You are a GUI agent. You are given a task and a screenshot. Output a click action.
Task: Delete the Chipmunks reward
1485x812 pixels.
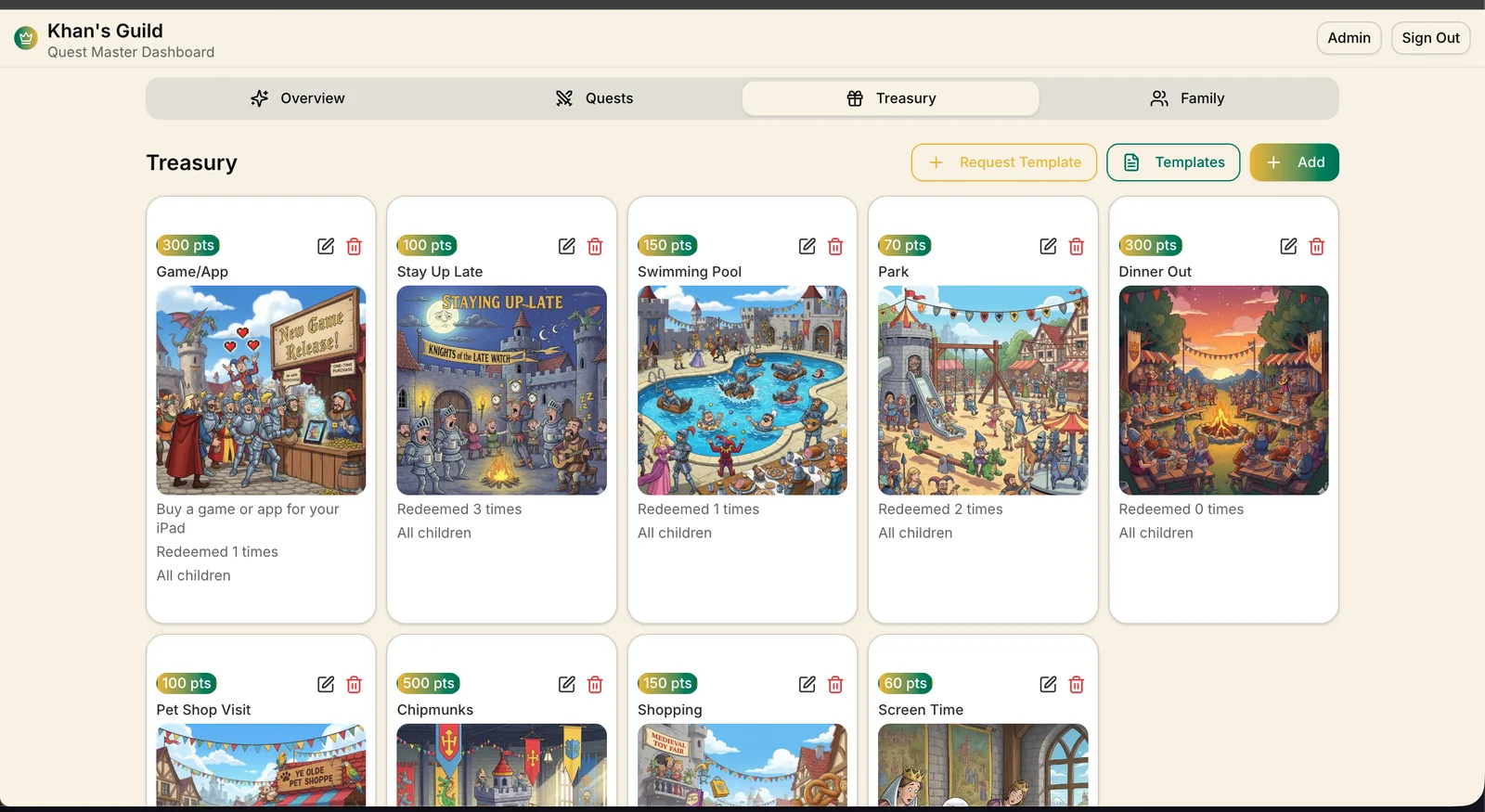[595, 684]
